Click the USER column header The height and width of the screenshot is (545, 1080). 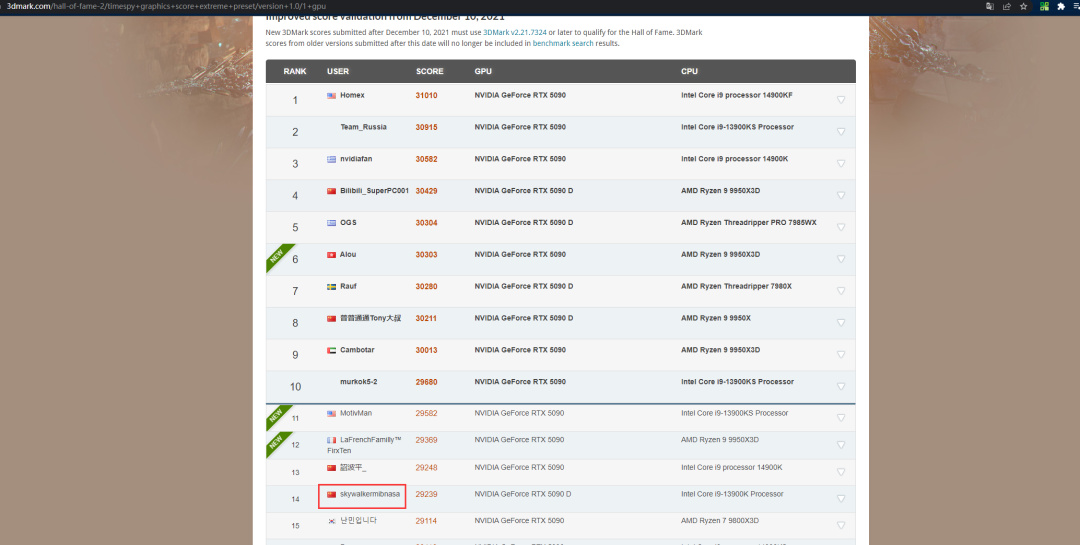[338, 72]
